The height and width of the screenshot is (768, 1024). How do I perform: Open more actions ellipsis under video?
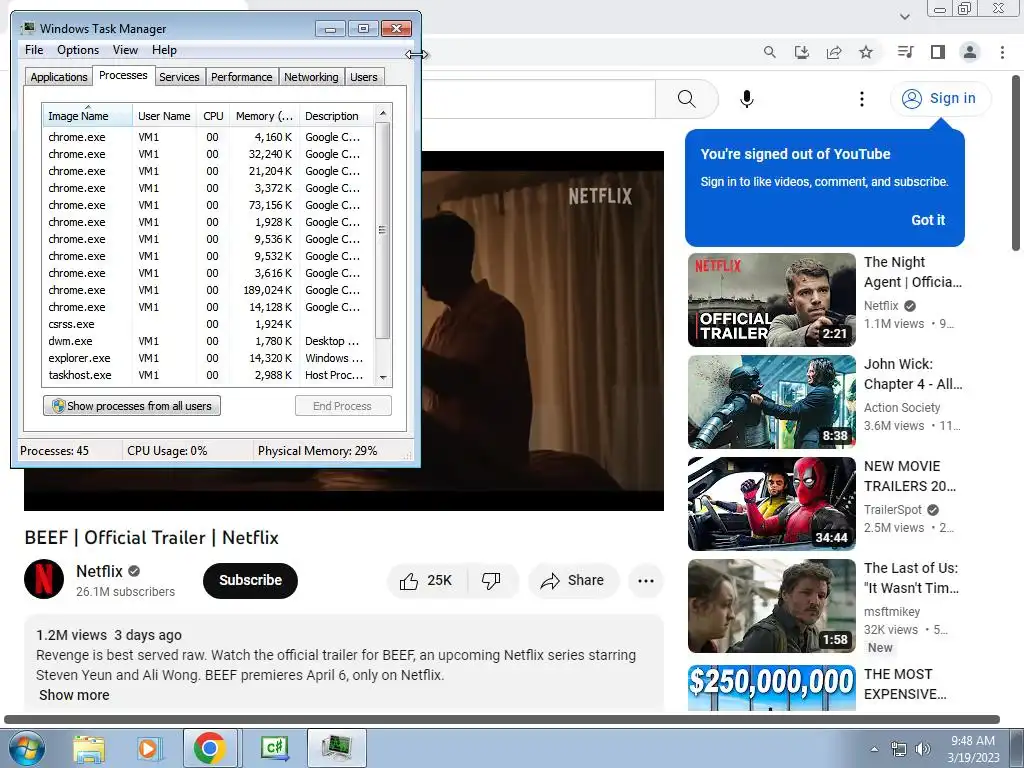[646, 581]
